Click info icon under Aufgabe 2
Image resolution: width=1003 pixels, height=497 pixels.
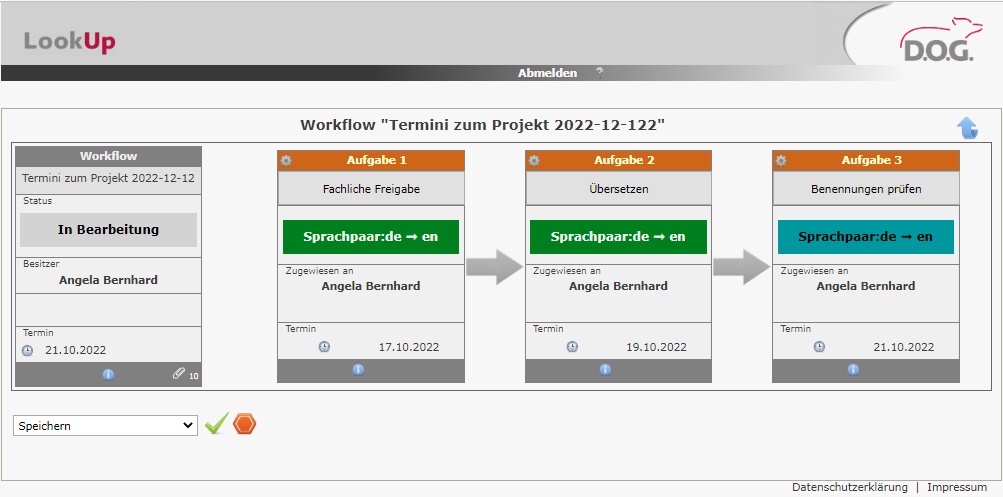pyautogui.click(x=605, y=369)
